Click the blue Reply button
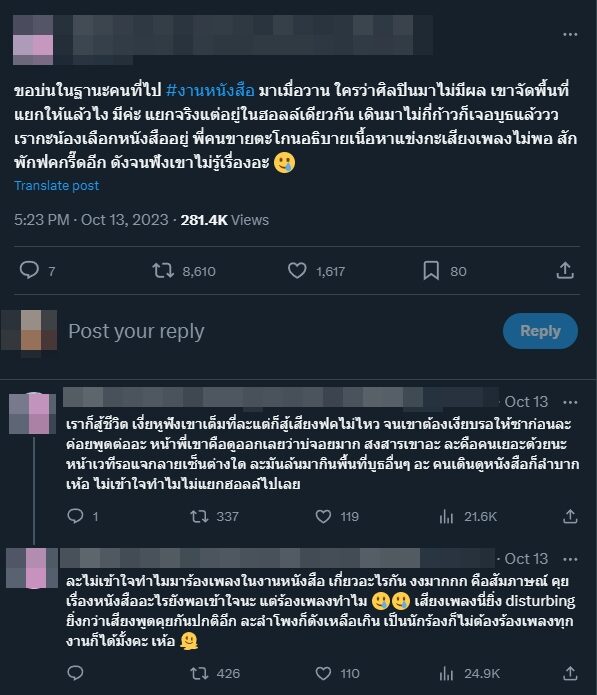This screenshot has height=695, width=597. (540, 331)
